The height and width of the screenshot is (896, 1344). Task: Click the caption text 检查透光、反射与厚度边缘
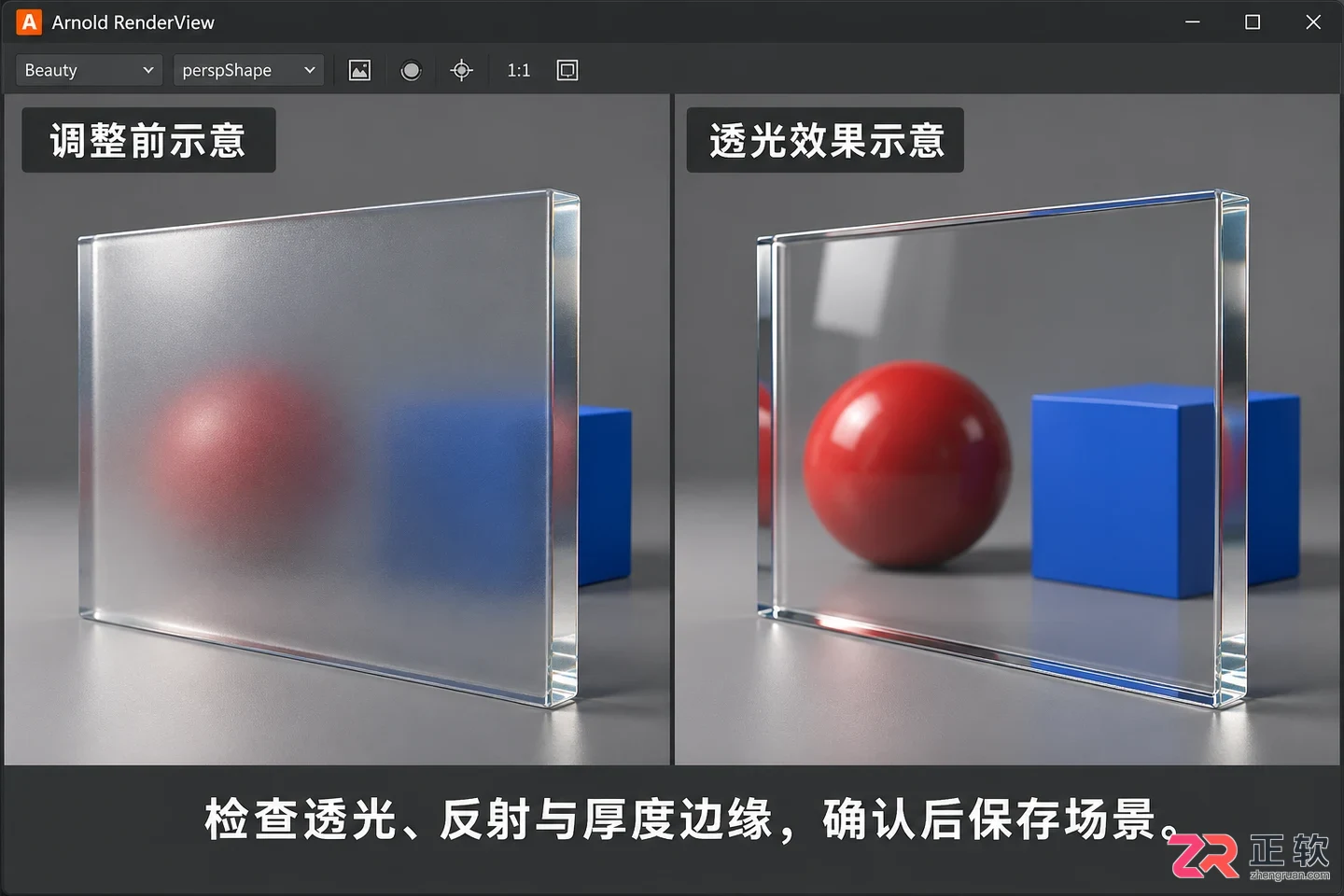(x=488, y=819)
